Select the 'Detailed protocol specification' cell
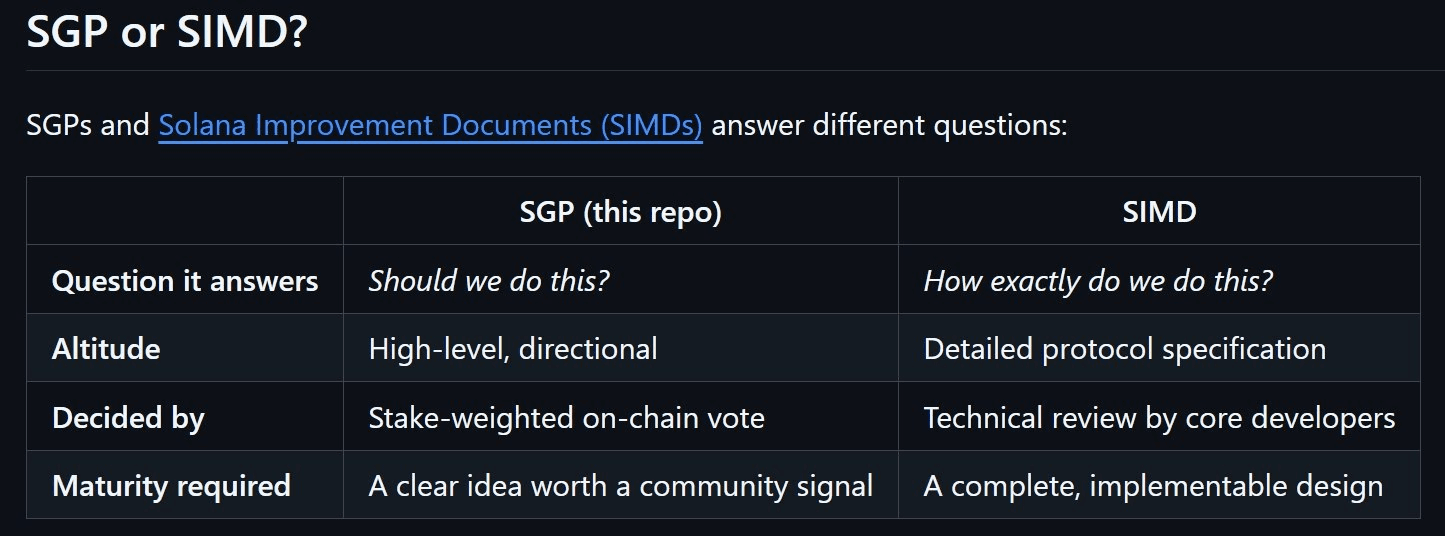The height and width of the screenshot is (536, 1445). 1159,349
